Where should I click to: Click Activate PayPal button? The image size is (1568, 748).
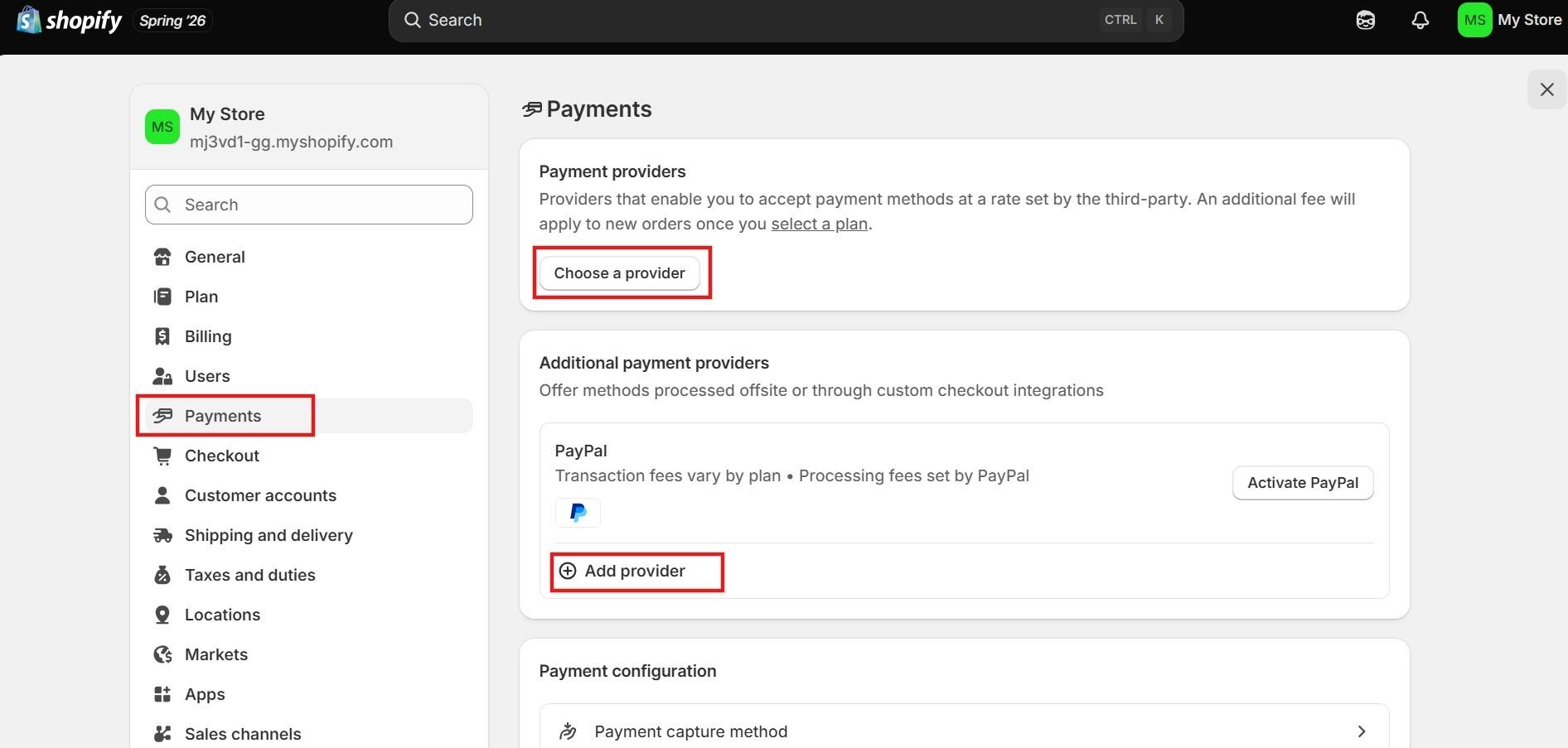coord(1303,483)
